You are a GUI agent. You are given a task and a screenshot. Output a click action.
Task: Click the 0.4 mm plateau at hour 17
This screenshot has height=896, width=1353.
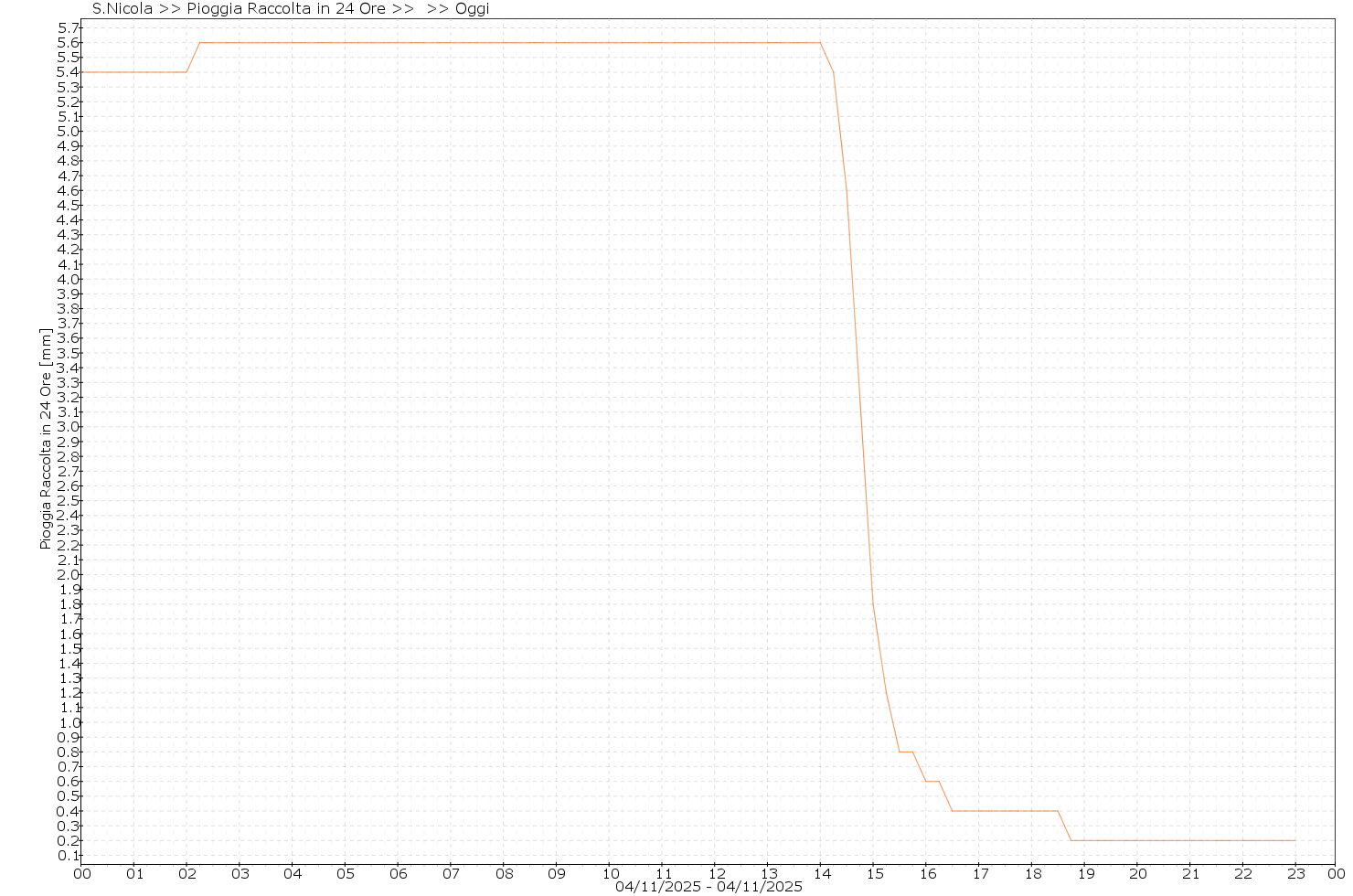click(x=978, y=811)
